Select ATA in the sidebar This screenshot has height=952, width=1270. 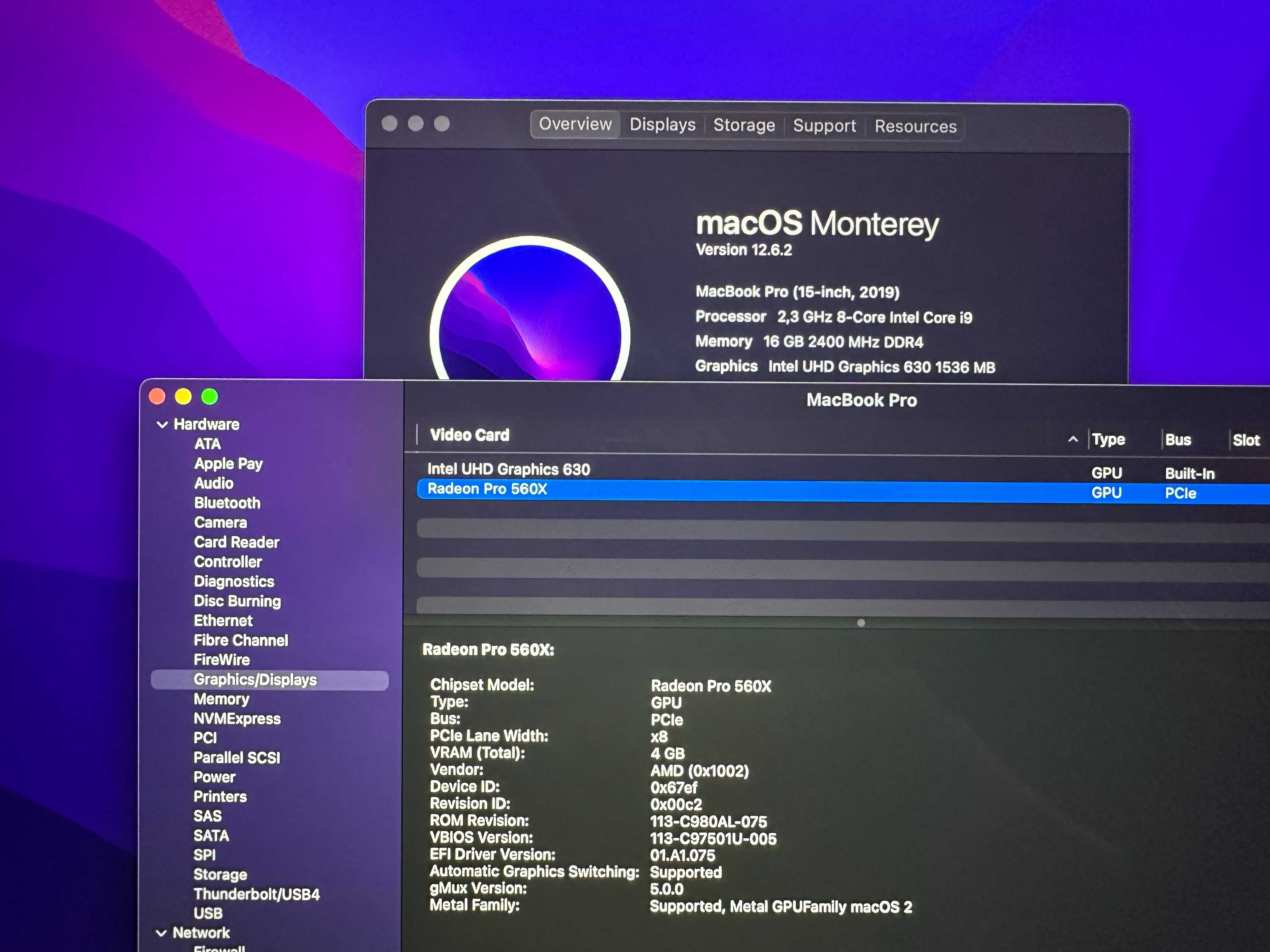pos(207,444)
